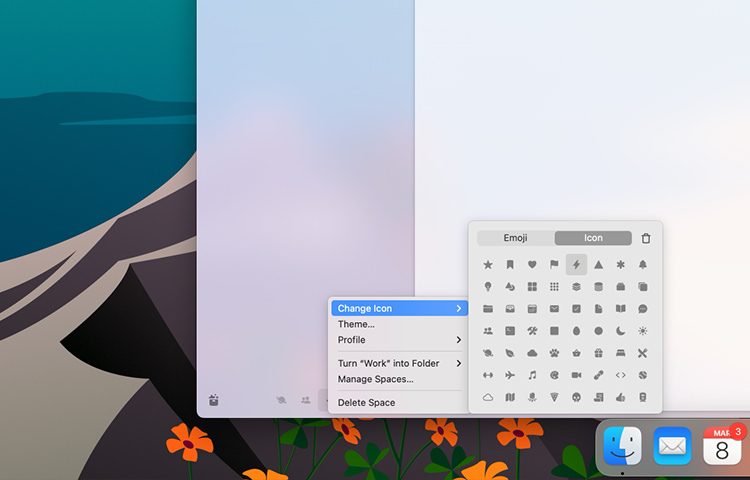Choose the video camera icon
Image resolution: width=750 pixels, height=480 pixels.
(x=576, y=375)
